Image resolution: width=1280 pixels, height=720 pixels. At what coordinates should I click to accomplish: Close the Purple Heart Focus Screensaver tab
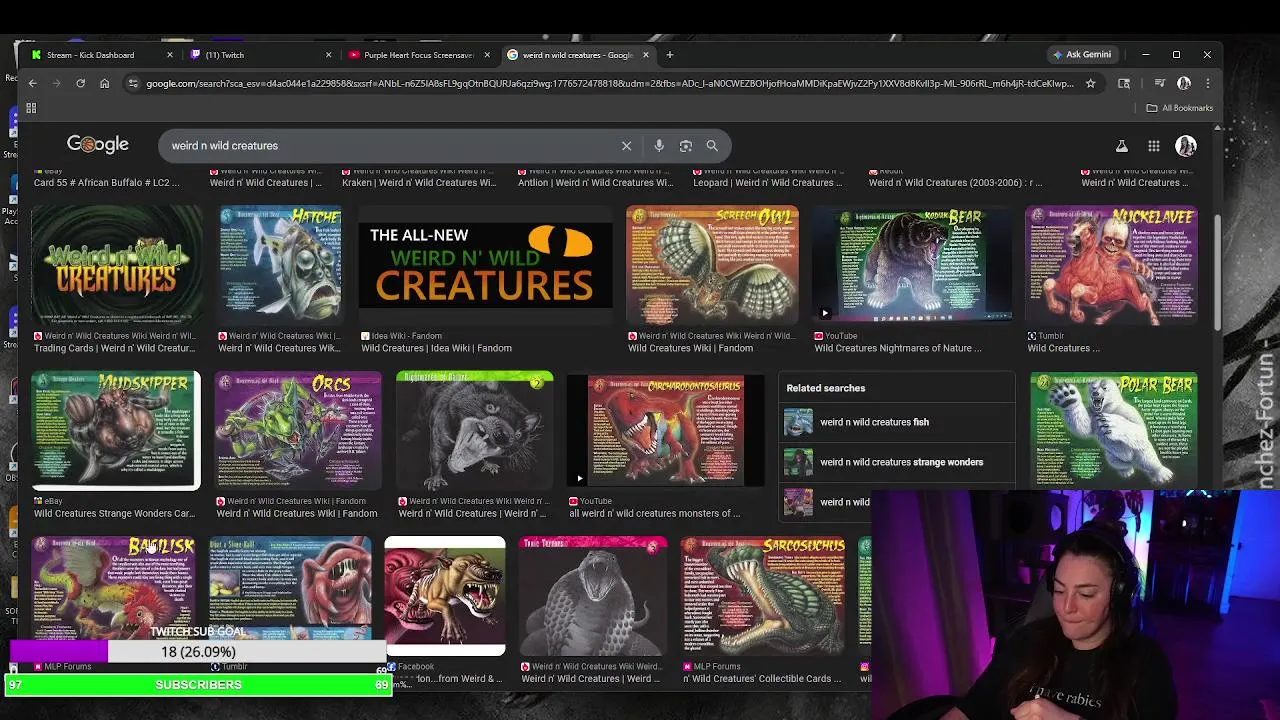[x=487, y=55]
